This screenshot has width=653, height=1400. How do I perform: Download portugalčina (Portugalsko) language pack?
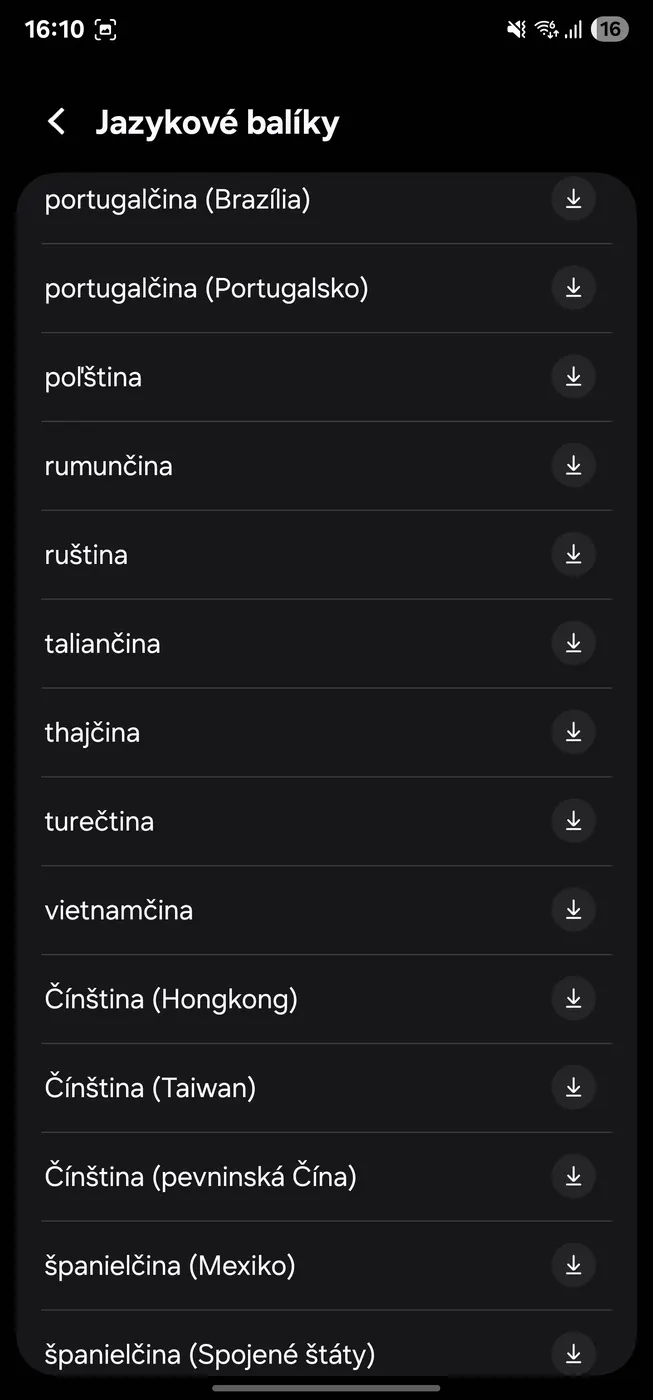pos(573,288)
